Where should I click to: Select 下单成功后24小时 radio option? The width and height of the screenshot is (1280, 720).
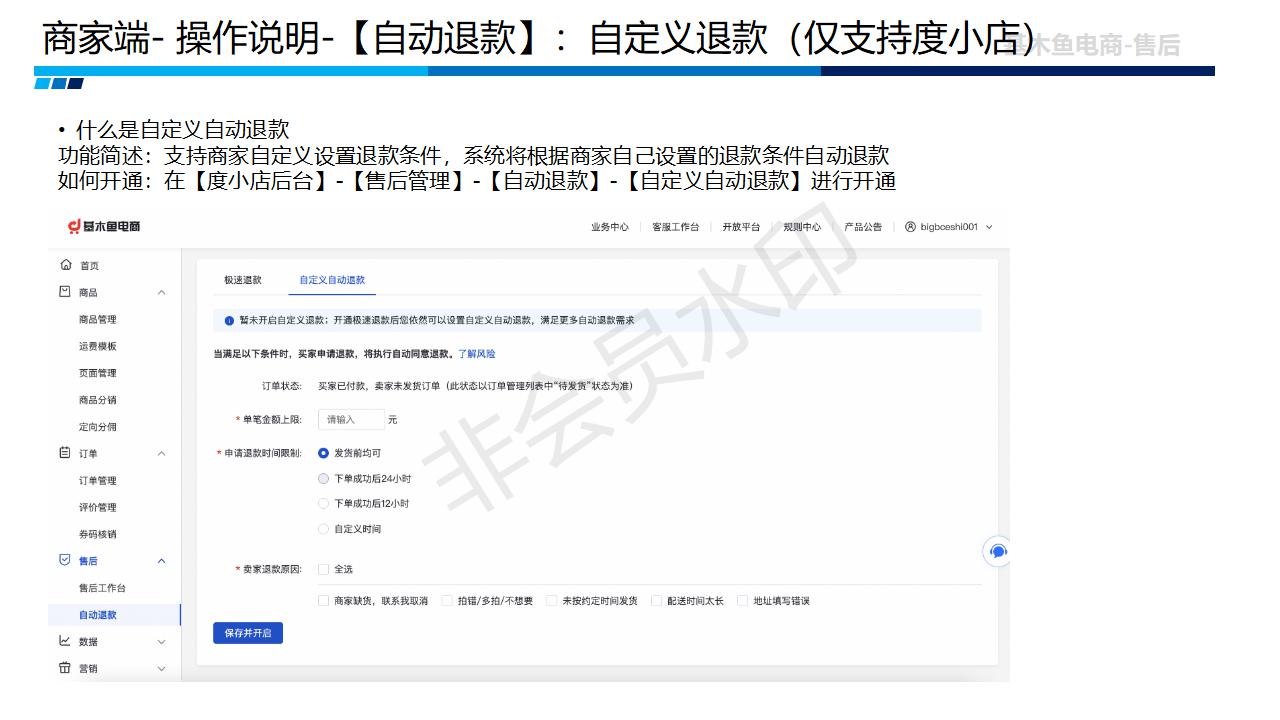(323, 478)
